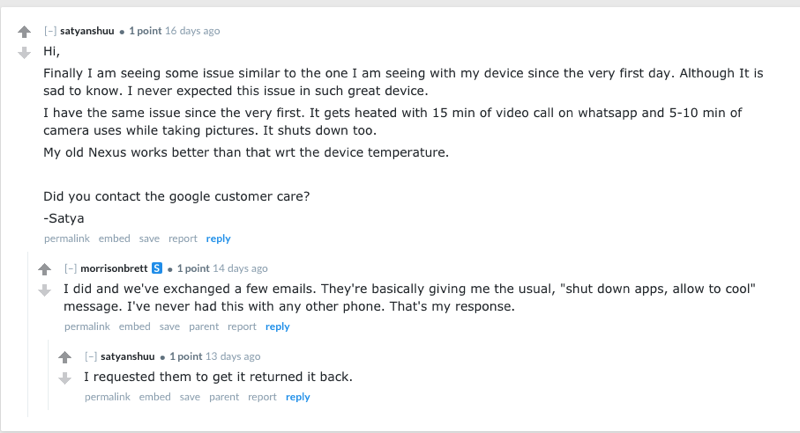
Task: Reply to the top-level comment
Action: pos(218,239)
